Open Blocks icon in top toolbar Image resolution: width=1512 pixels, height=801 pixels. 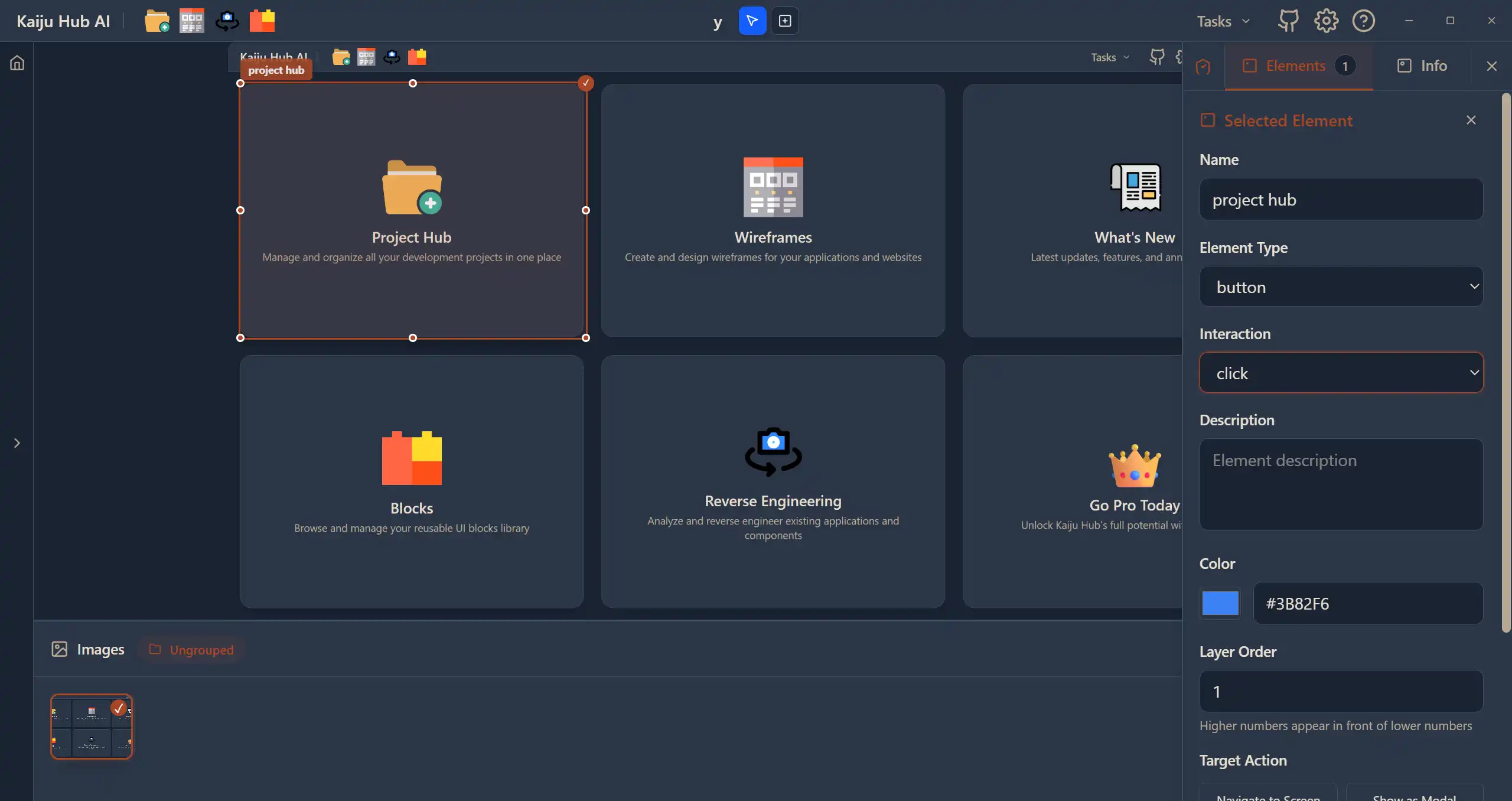[262, 21]
